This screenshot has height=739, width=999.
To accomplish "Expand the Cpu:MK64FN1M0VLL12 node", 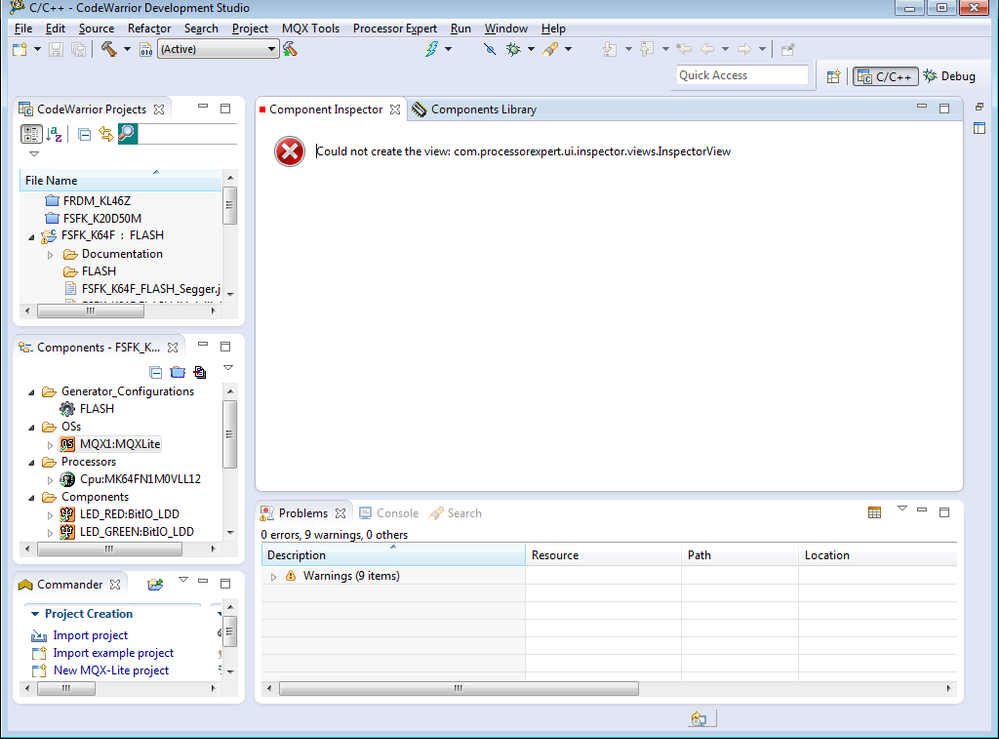I will pyautogui.click(x=50, y=480).
